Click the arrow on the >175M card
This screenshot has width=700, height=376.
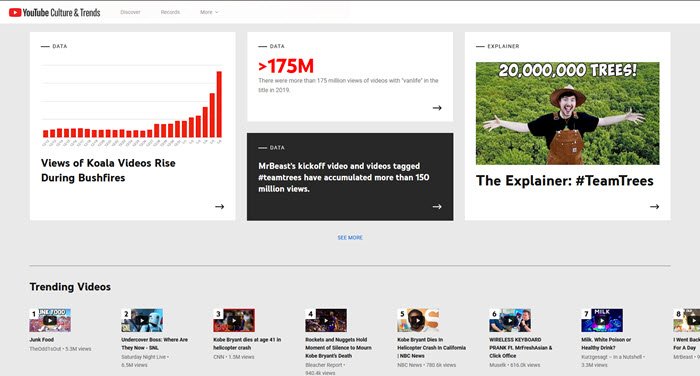pos(437,108)
